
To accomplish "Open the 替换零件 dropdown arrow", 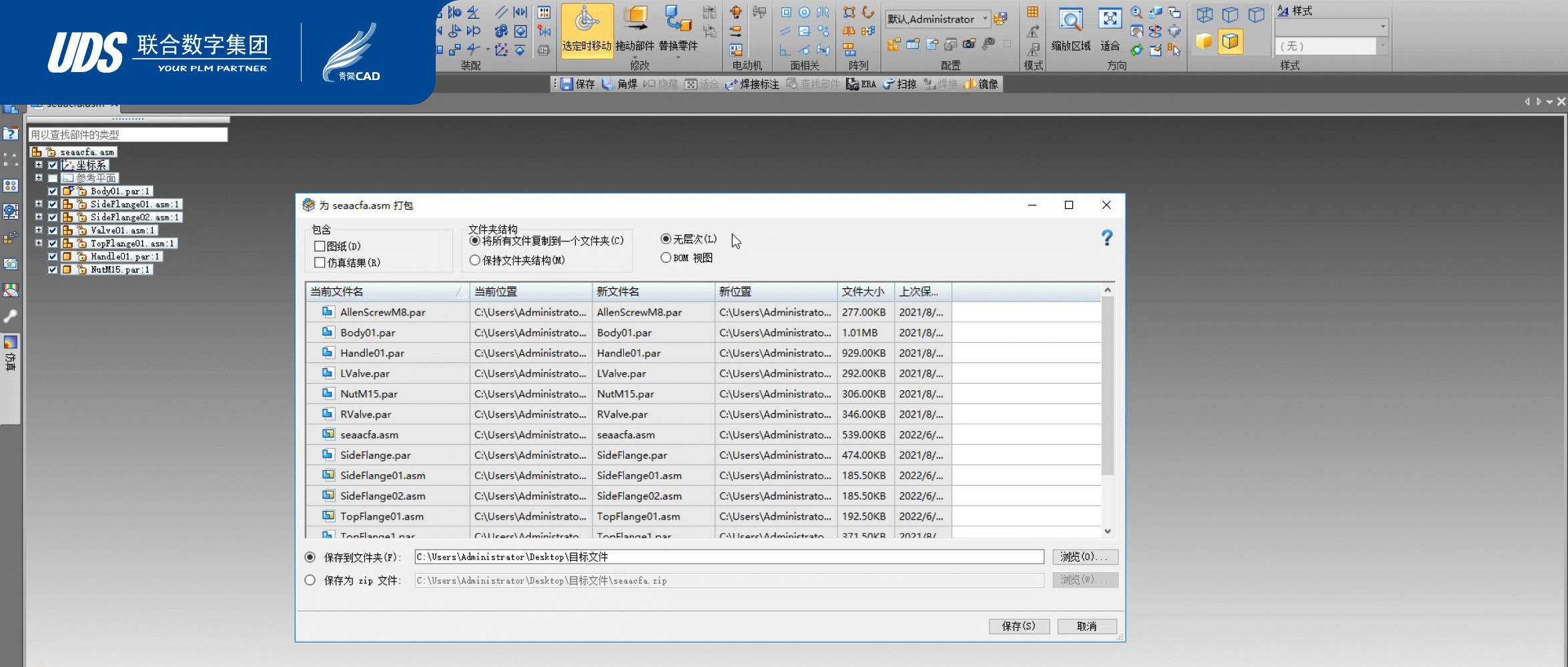I will click(678, 57).
